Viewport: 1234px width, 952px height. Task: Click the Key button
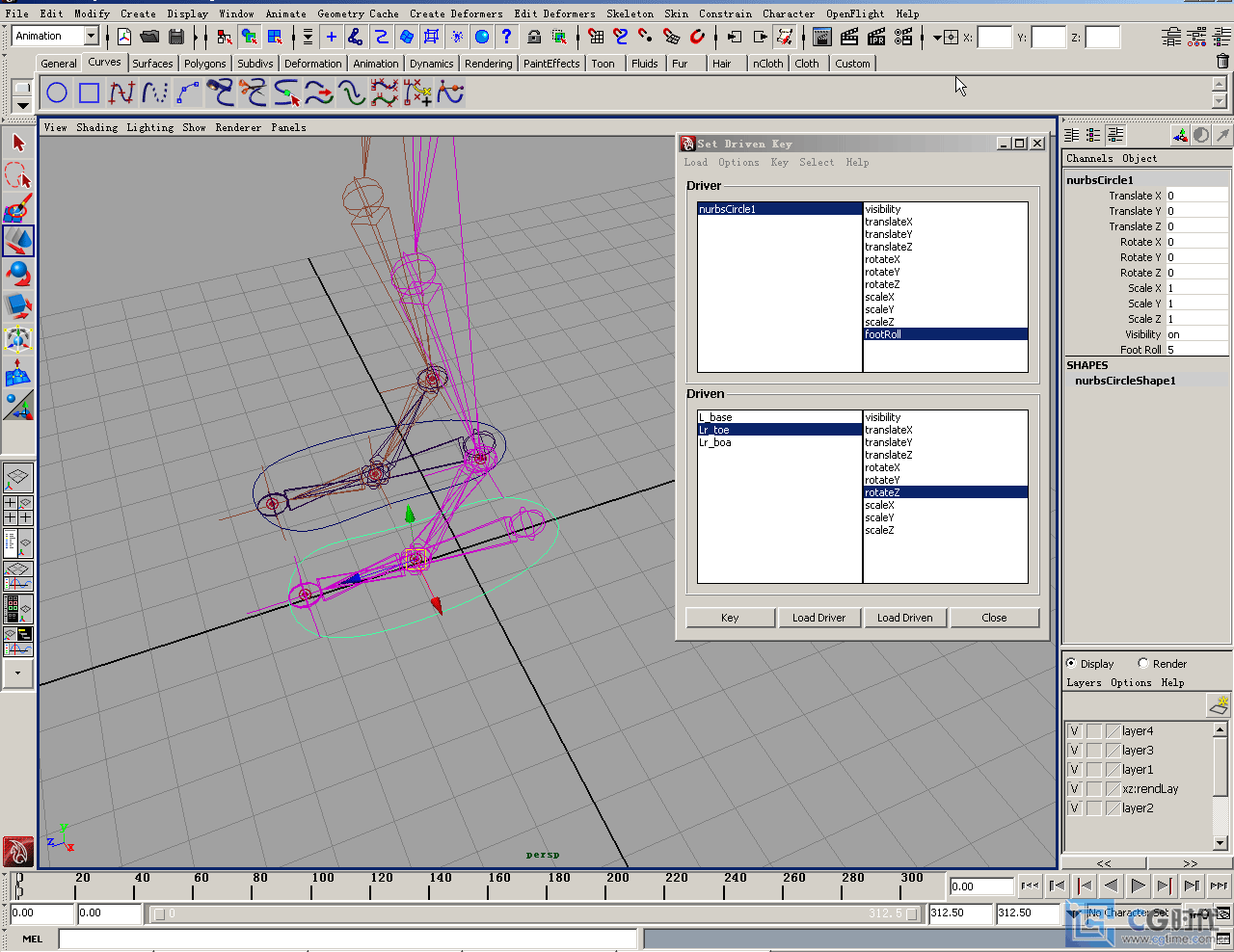coord(730,618)
